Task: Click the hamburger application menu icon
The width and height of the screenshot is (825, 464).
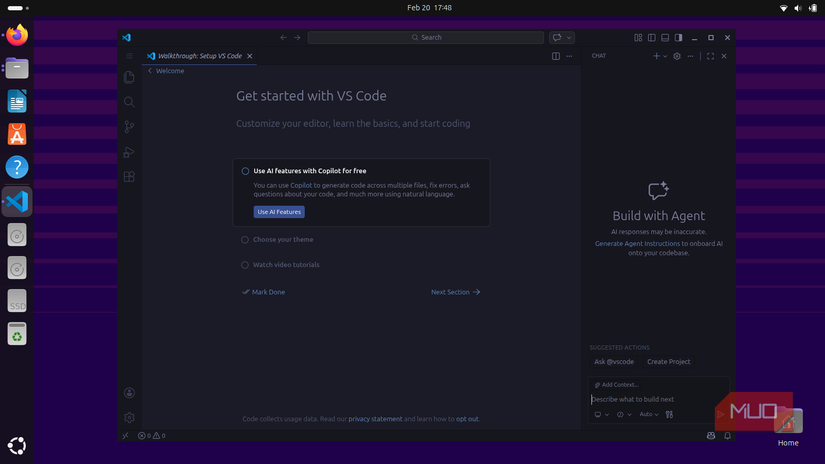Action: (x=129, y=56)
